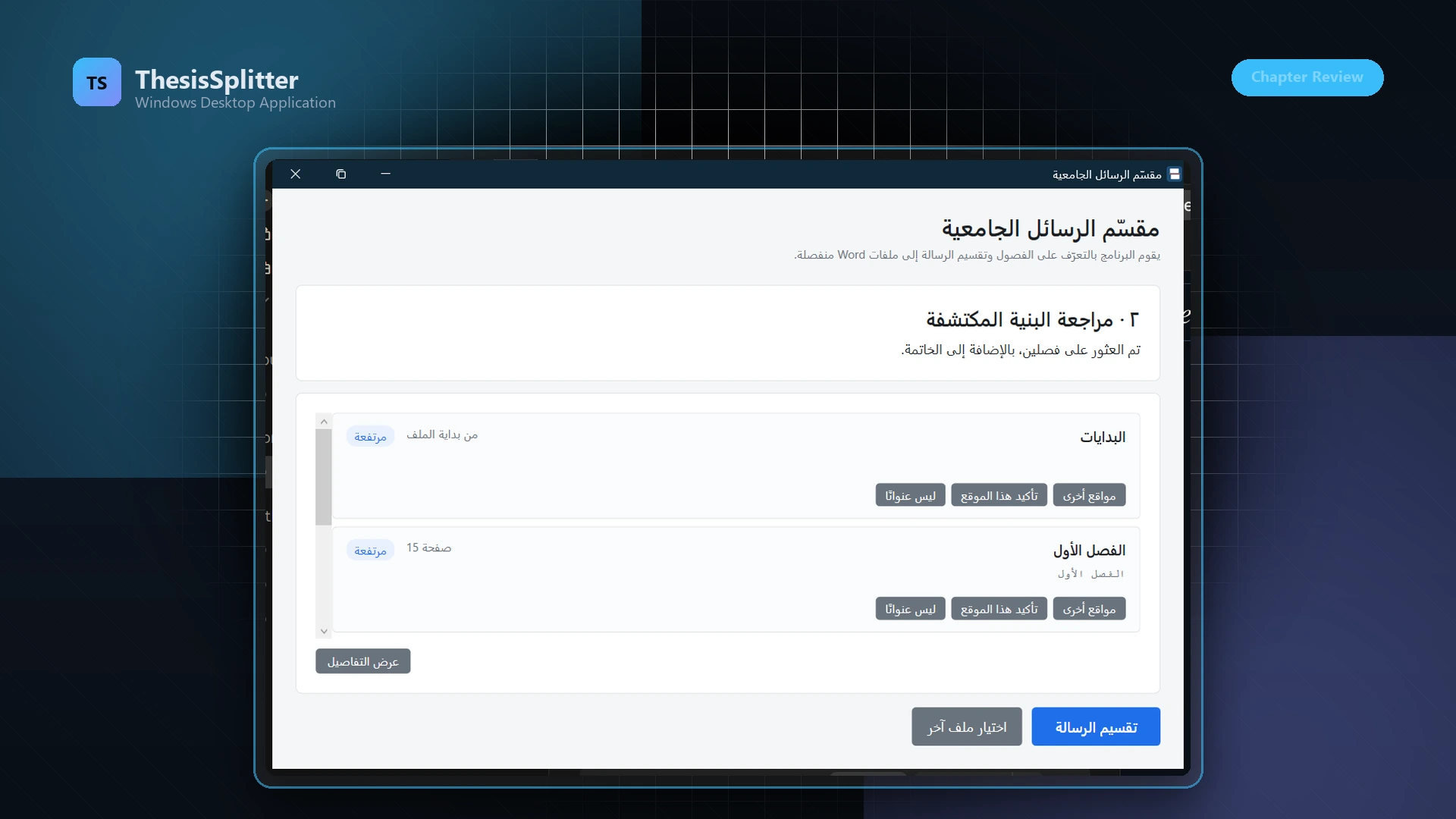Viewport: 1456px width, 819px height.
Task: Close the مقسم الرسائل الجامعية window
Action: [x=296, y=174]
